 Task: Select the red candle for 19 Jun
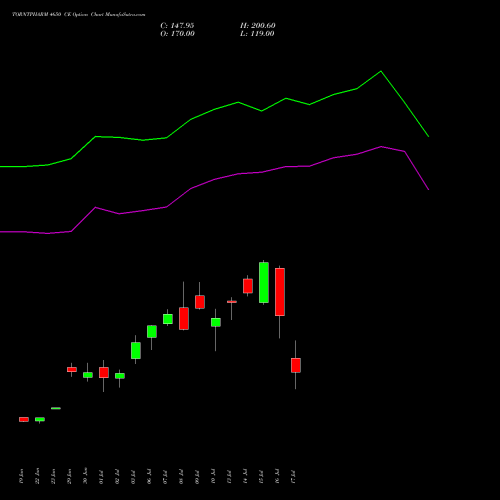[24, 419]
